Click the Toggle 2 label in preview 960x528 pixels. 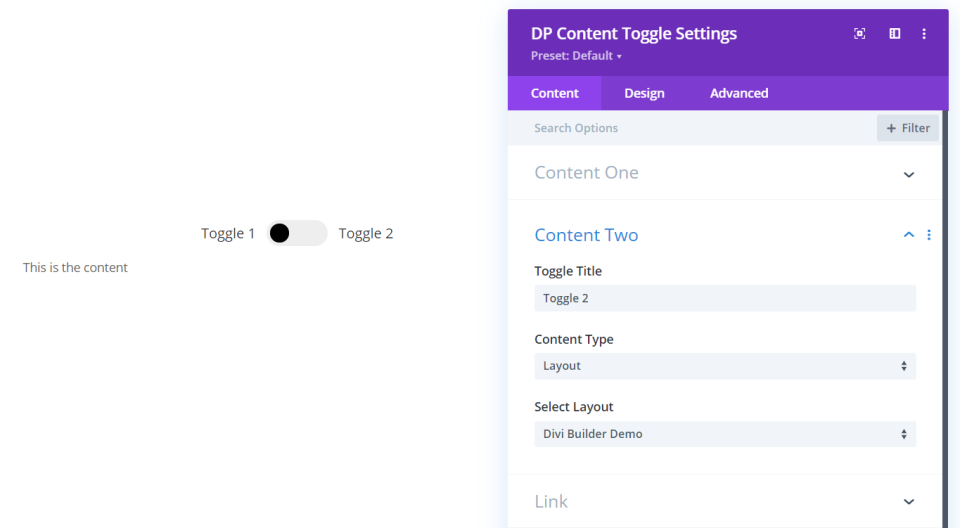tap(366, 233)
